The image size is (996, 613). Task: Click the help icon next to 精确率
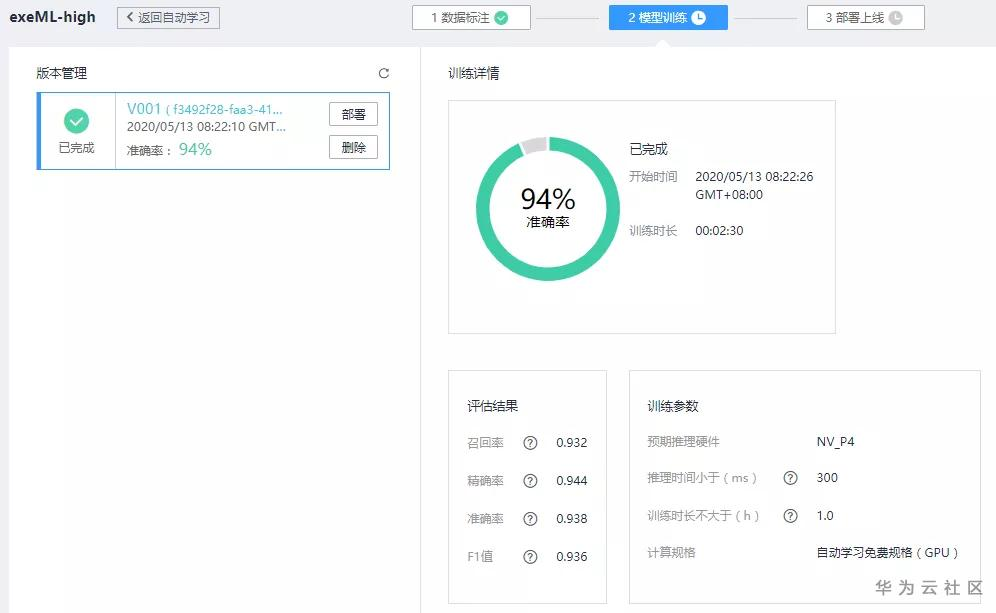click(530, 481)
